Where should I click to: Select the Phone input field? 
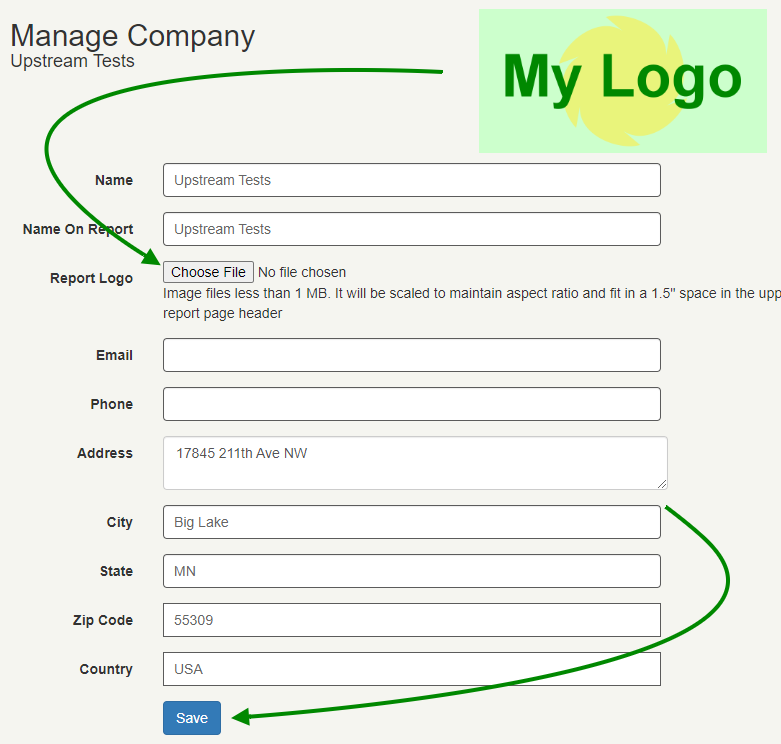tap(411, 404)
